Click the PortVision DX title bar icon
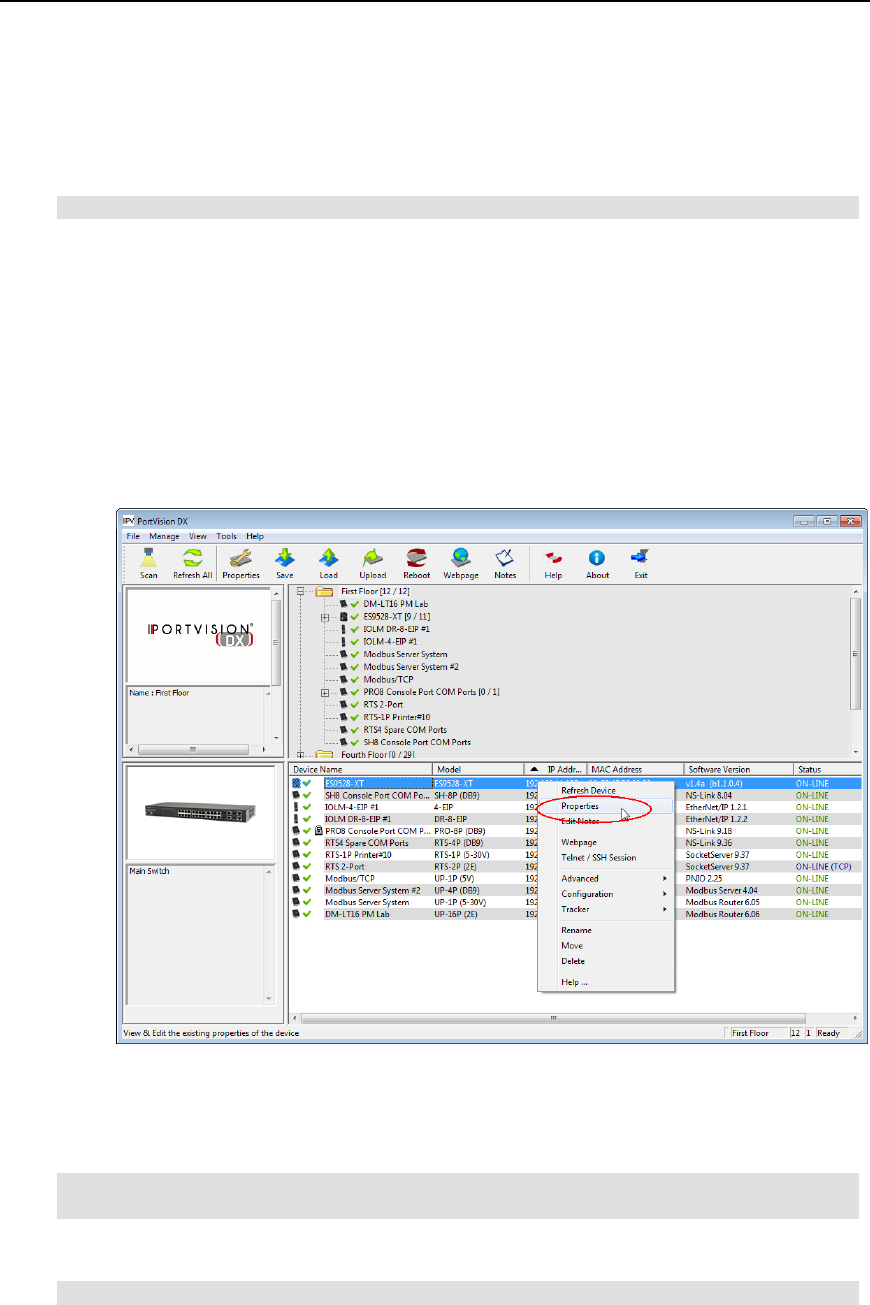This screenshot has width=870, height=1305. pyautogui.click(x=128, y=521)
